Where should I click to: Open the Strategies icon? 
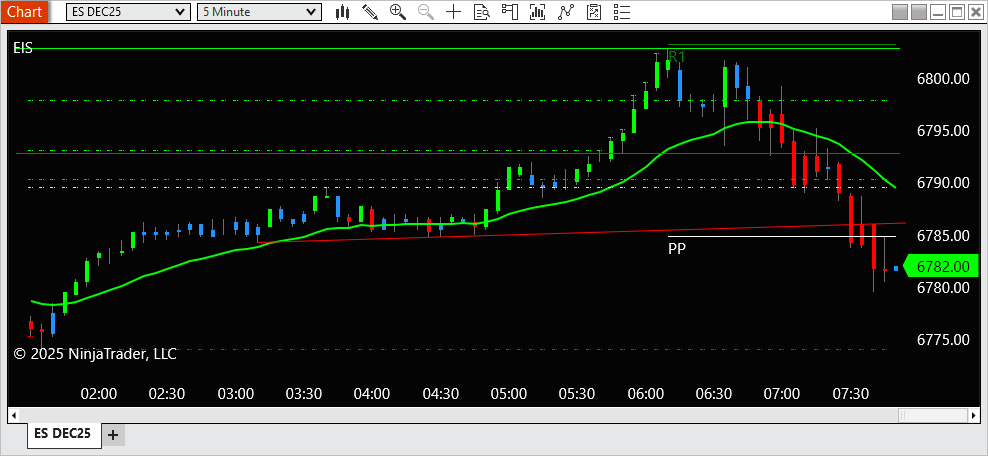594,11
